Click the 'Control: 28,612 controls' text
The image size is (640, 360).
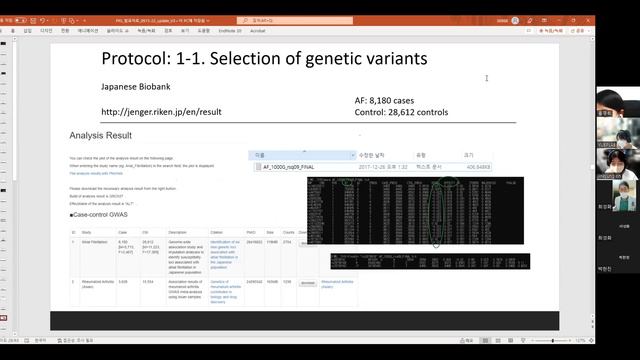click(401, 112)
